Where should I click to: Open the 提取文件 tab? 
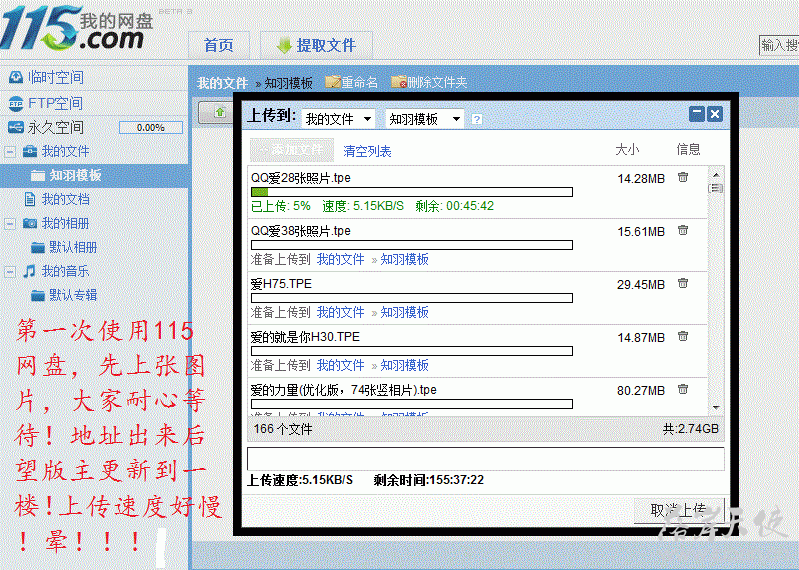pos(316,45)
